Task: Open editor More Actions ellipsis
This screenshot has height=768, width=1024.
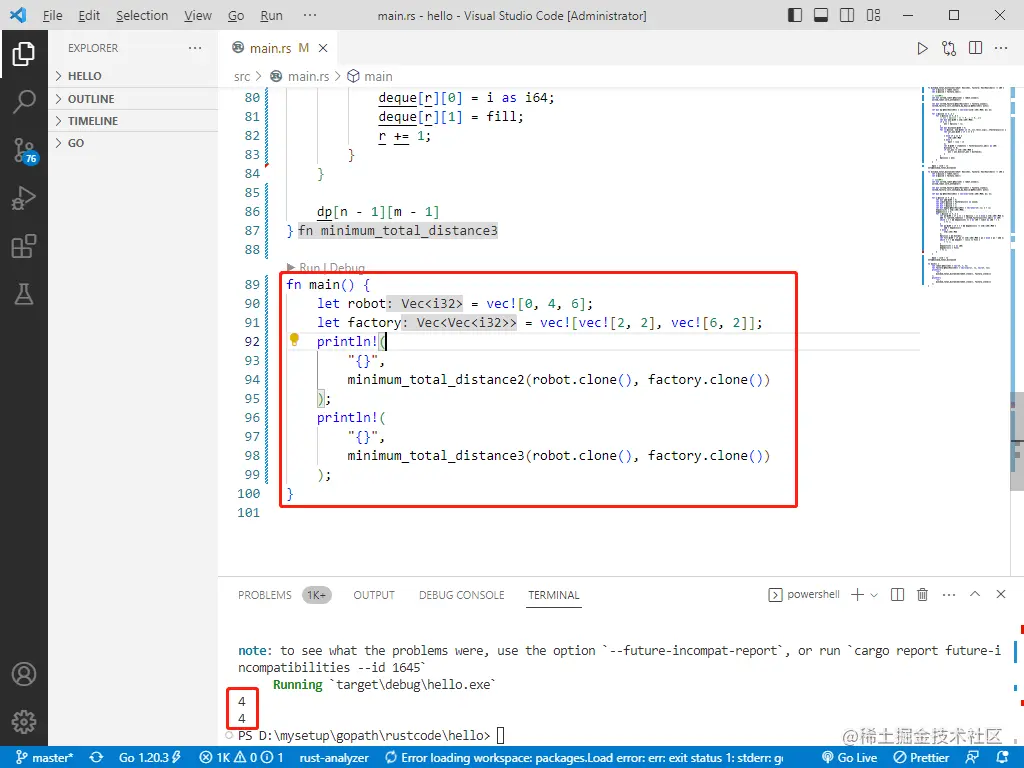Action: pyautogui.click(x=1001, y=48)
